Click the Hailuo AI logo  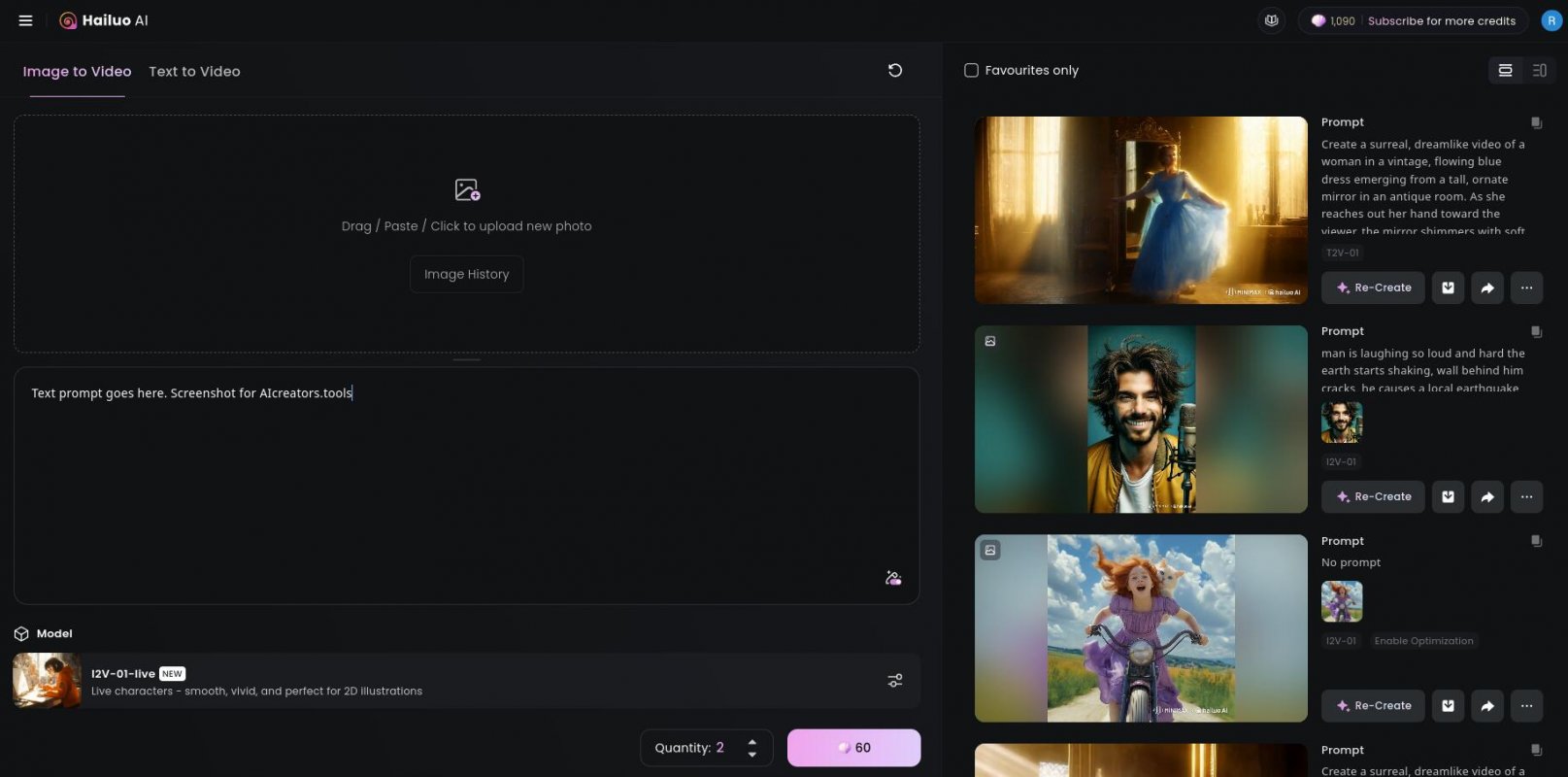104,20
